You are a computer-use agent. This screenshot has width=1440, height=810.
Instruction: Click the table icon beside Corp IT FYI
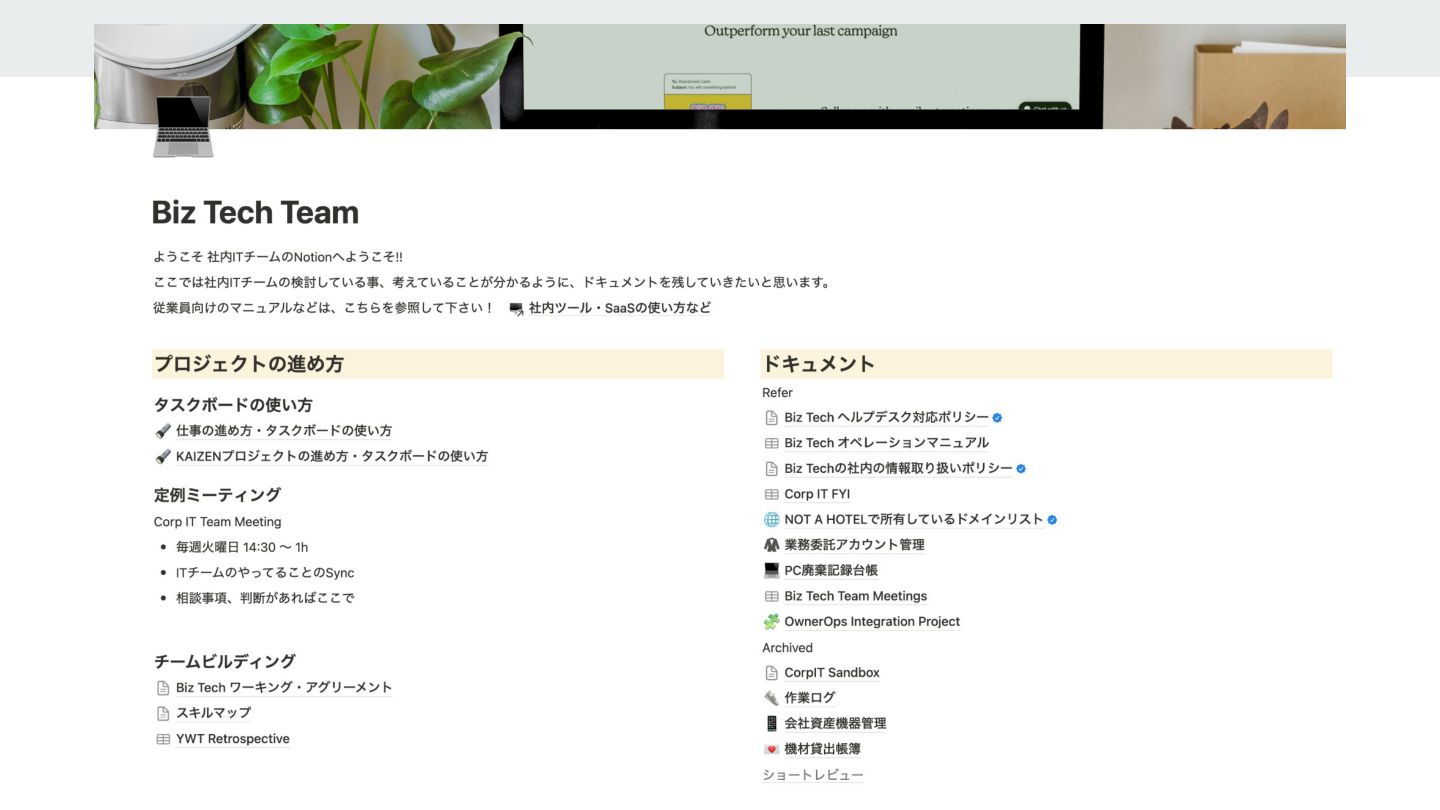(771, 494)
